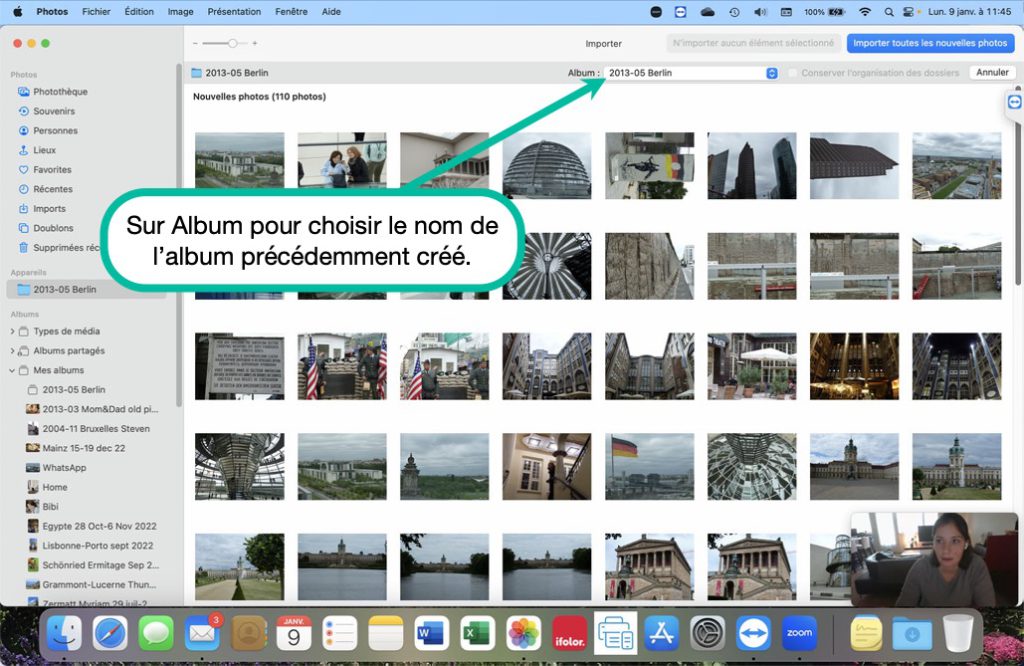Collapse the Mes albums group

(12, 370)
